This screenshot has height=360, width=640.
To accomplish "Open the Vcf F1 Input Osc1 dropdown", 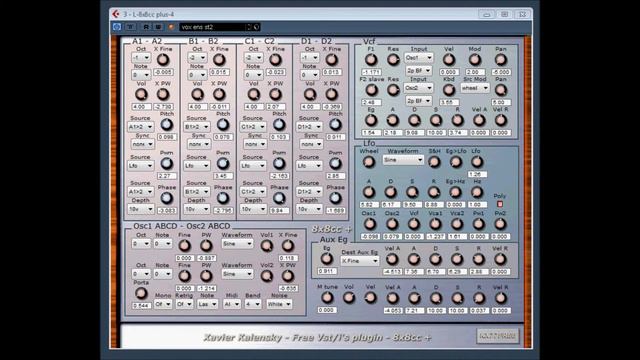I will 418,58.
